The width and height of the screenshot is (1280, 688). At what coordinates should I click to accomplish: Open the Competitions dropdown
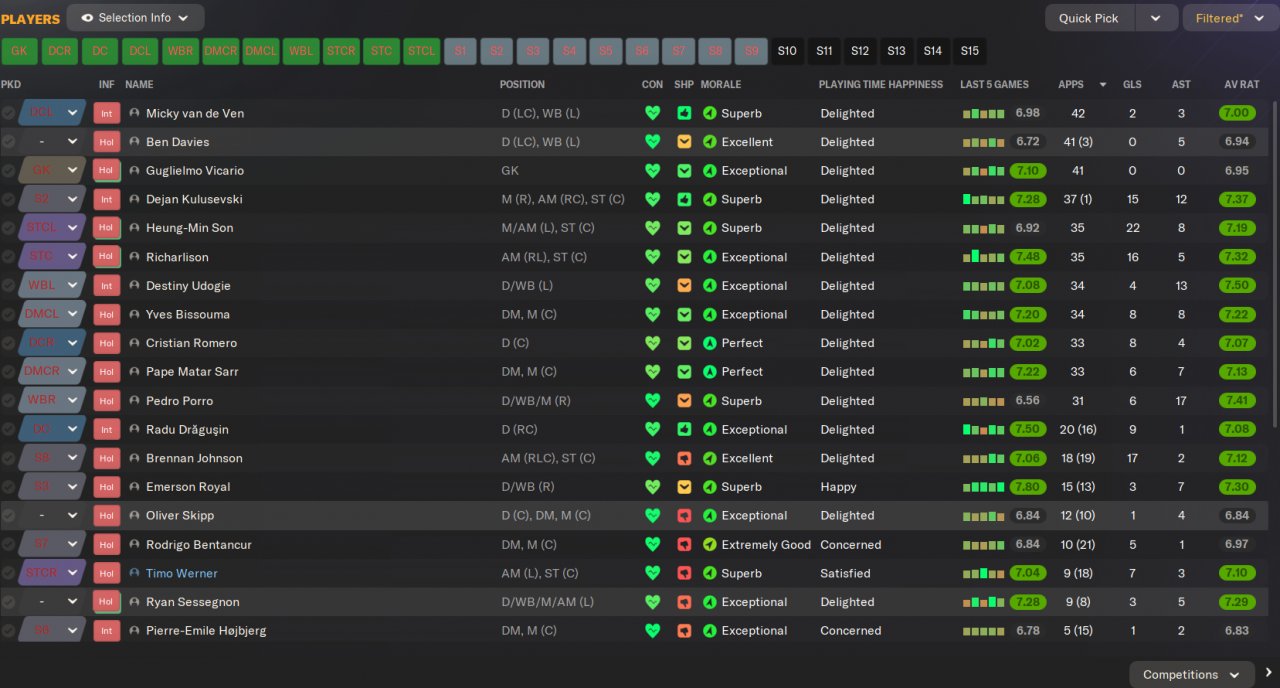tap(1192, 674)
